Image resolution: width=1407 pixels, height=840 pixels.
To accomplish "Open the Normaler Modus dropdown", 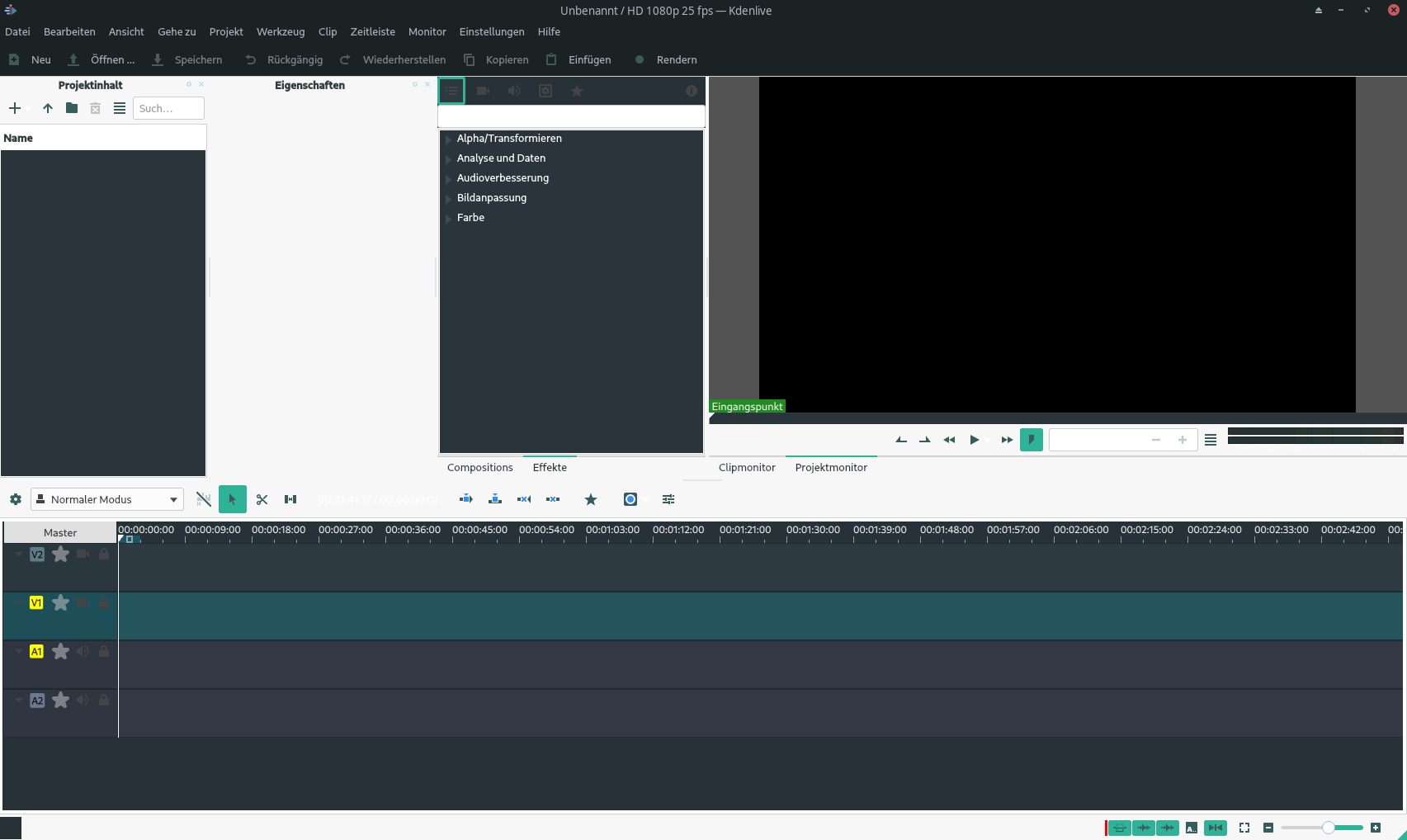I will point(107,499).
